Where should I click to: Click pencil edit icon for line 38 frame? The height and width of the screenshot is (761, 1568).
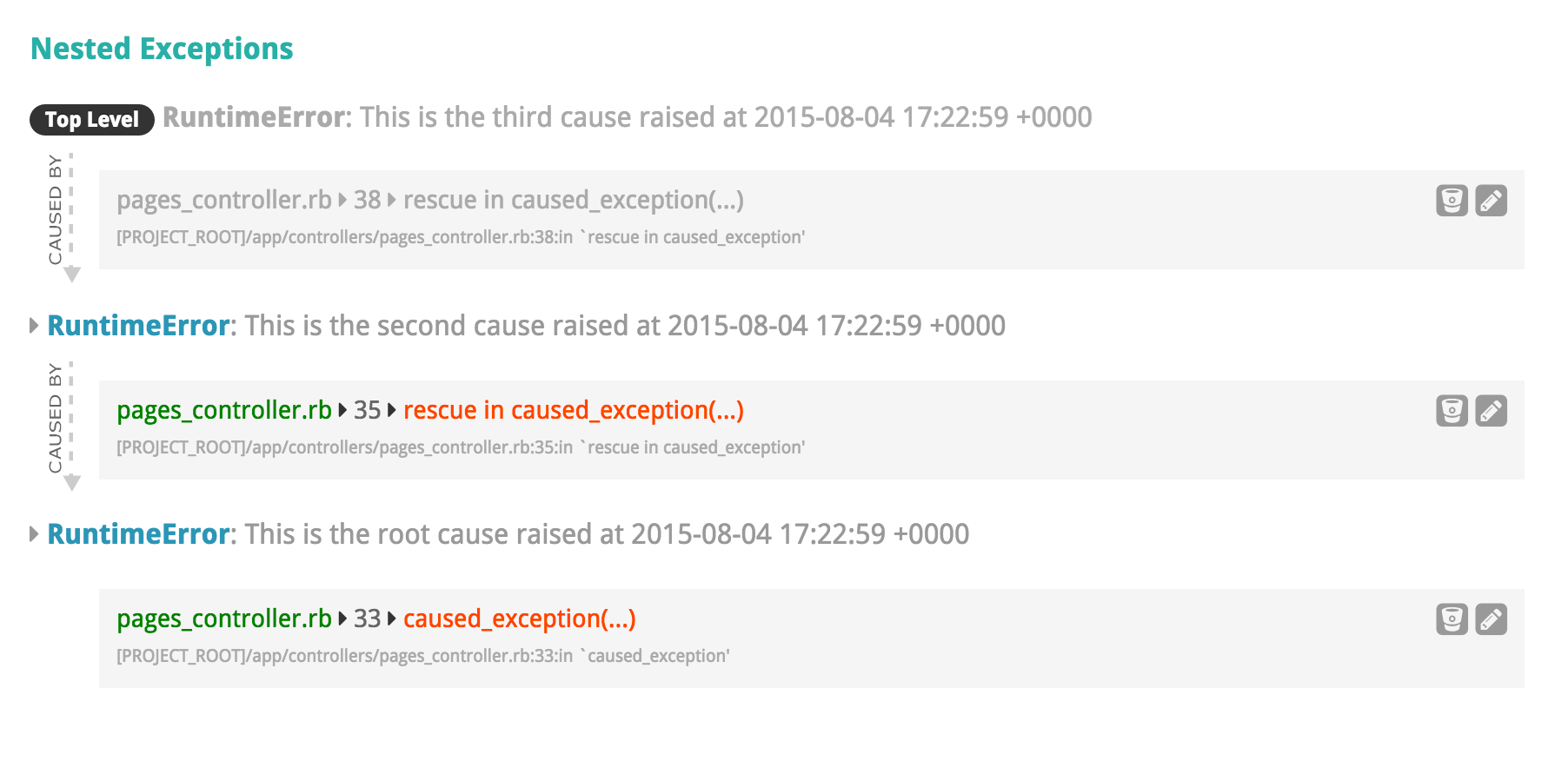1491,201
